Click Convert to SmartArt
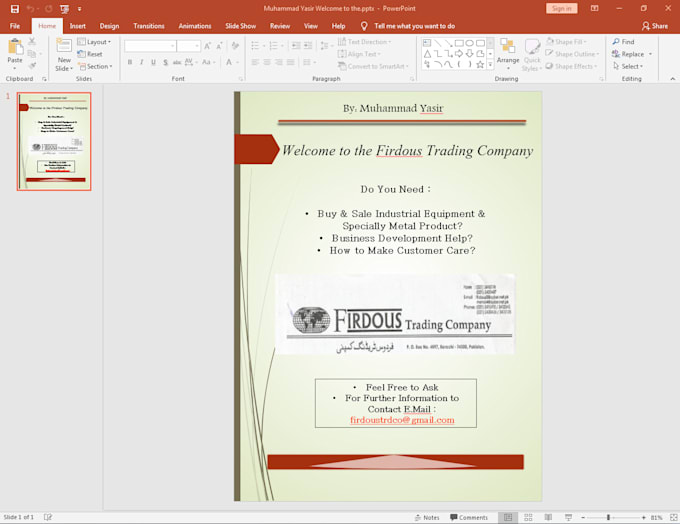This screenshot has width=680, height=524. 373,66
